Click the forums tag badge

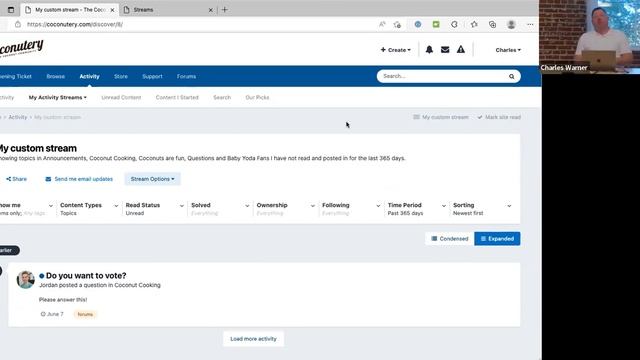click(85, 314)
